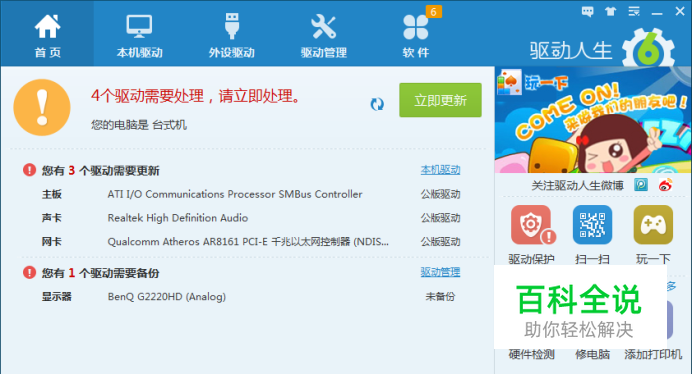Click the 修电脑 label
This screenshot has height=374, width=692.
(x=592, y=354)
